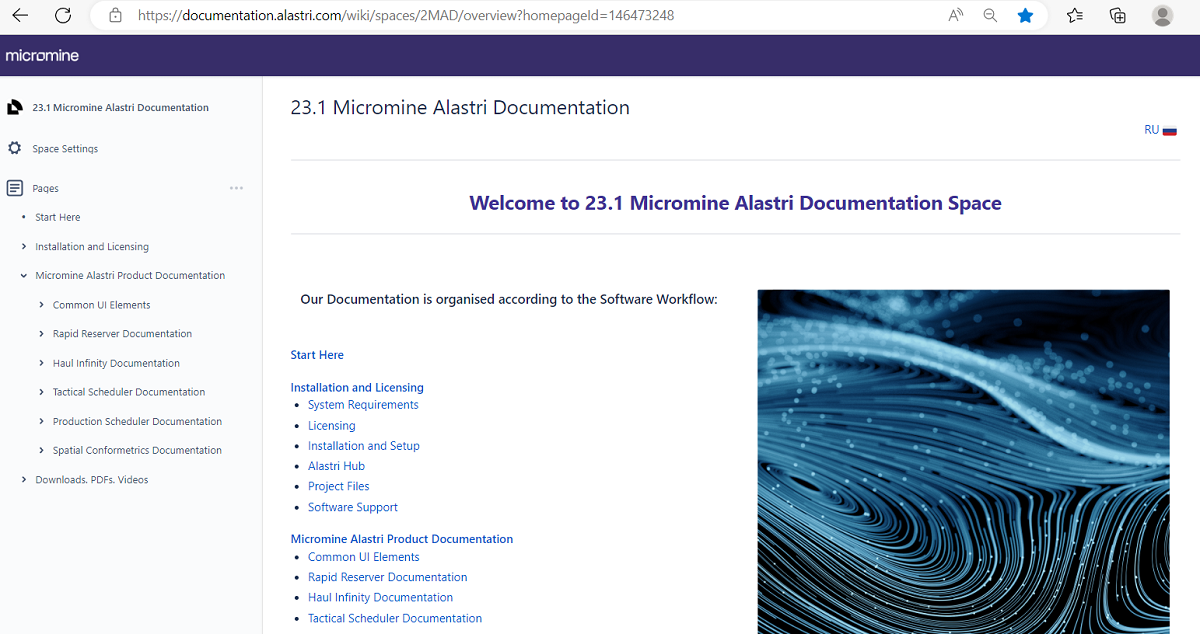This screenshot has height=634, width=1200.
Task: Expand Installation and Licensing tree node
Action: 24,246
